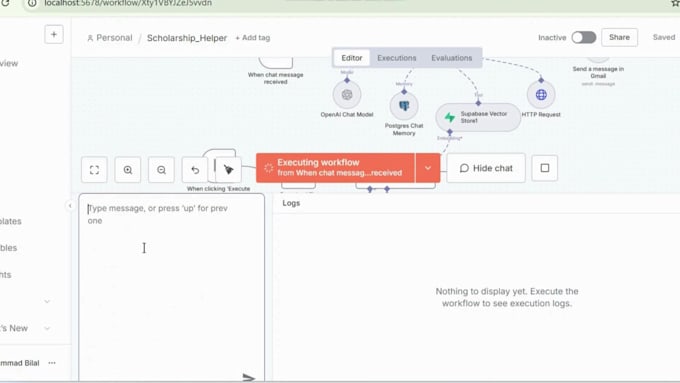The height and width of the screenshot is (383, 680).
Task: Open the Personal project breadcrumb
Action: [x=109, y=38]
